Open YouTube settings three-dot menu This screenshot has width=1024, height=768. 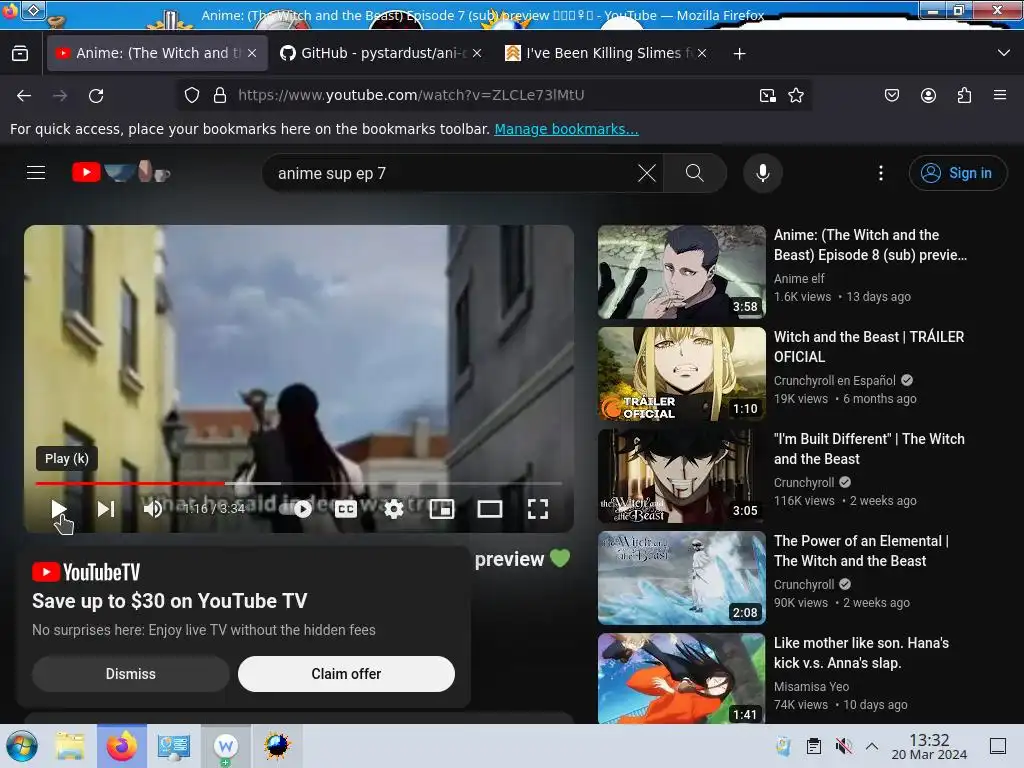[881, 173]
